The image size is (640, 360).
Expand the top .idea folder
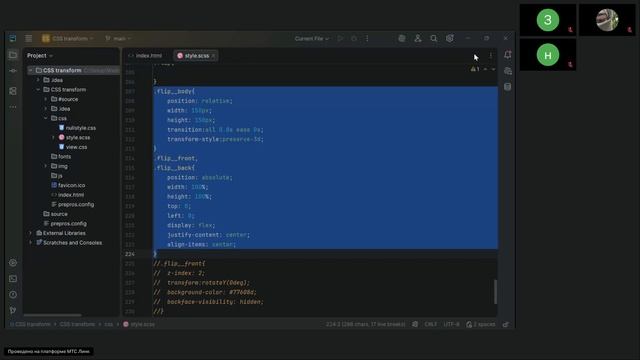tap(38, 80)
